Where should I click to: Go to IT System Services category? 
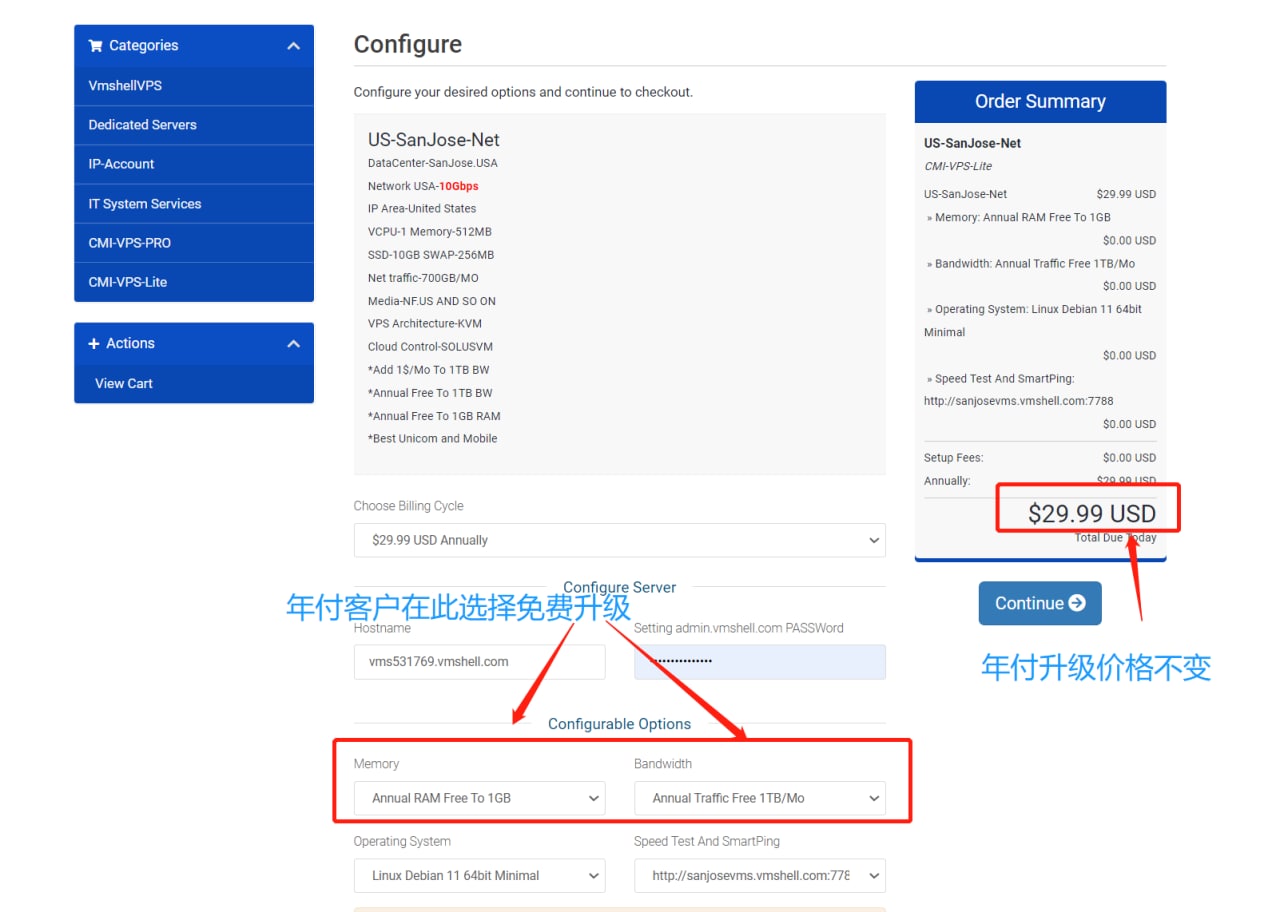pos(144,204)
